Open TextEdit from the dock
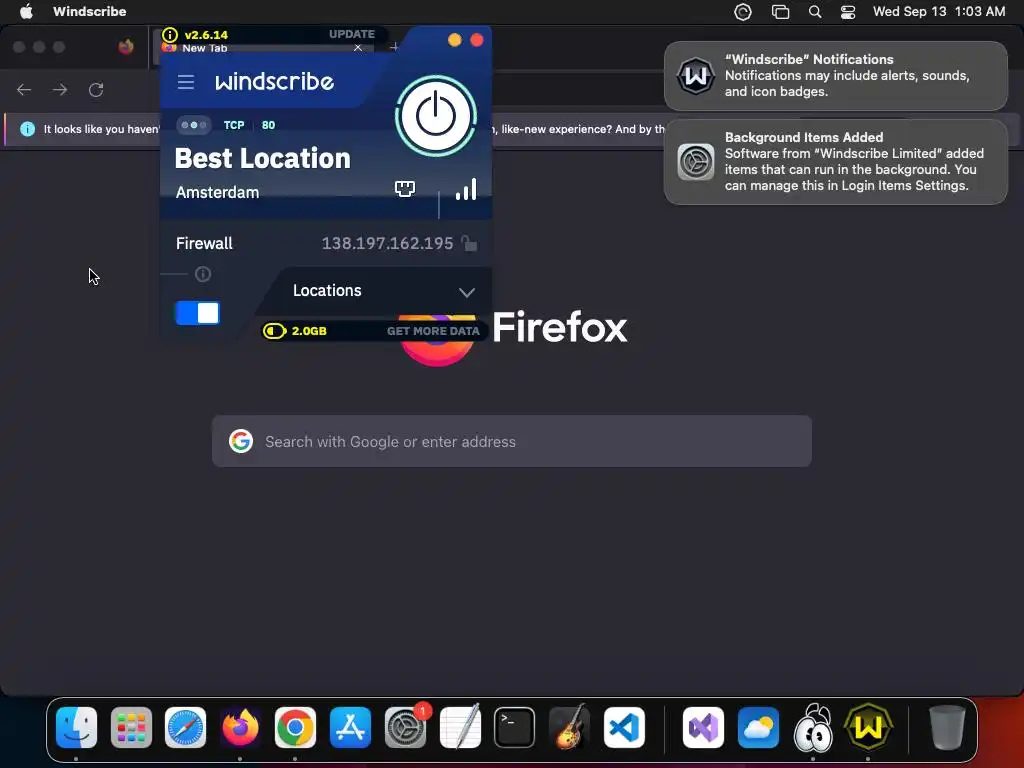 460,727
